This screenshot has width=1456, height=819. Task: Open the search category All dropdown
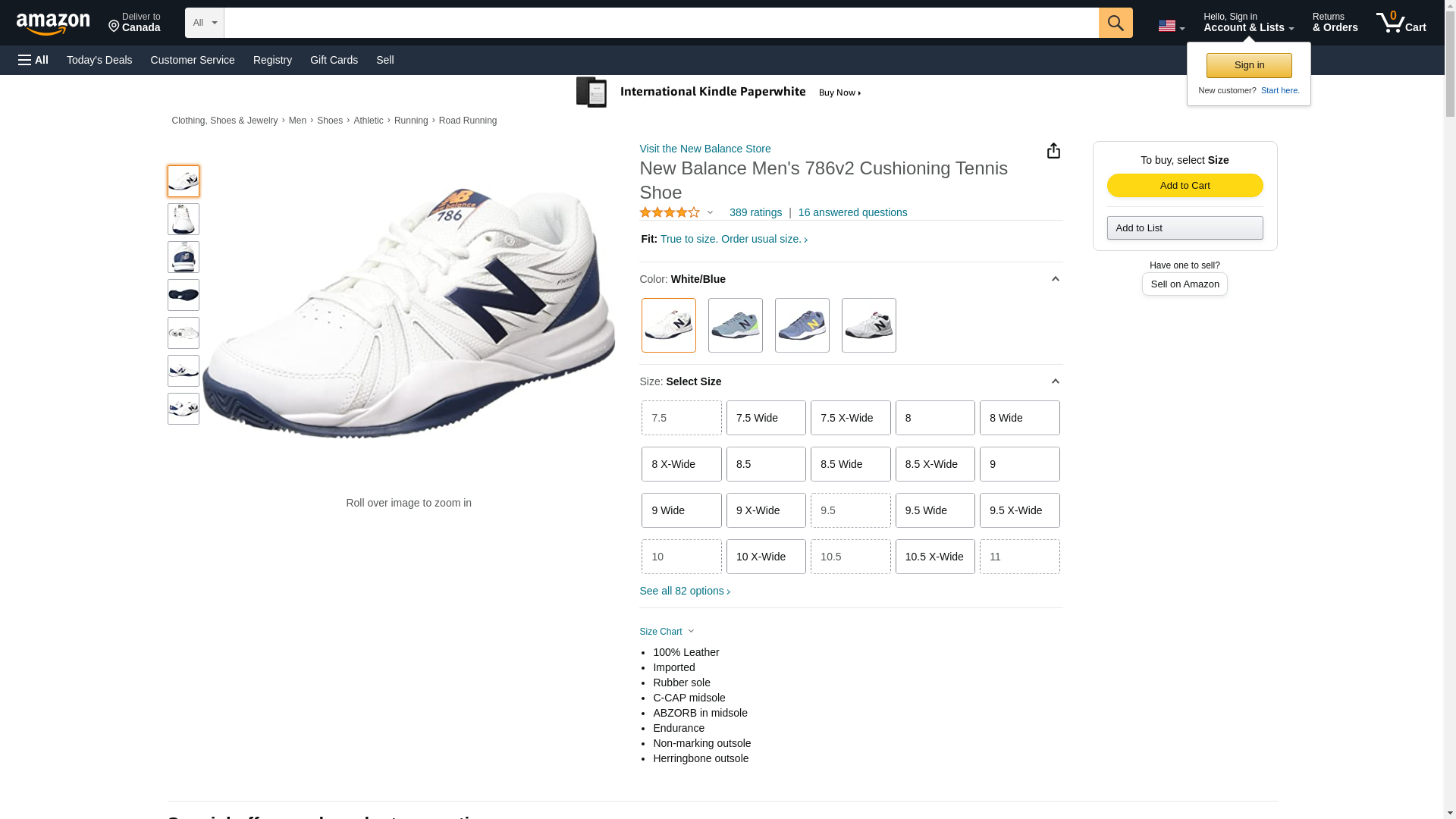pos(204,23)
